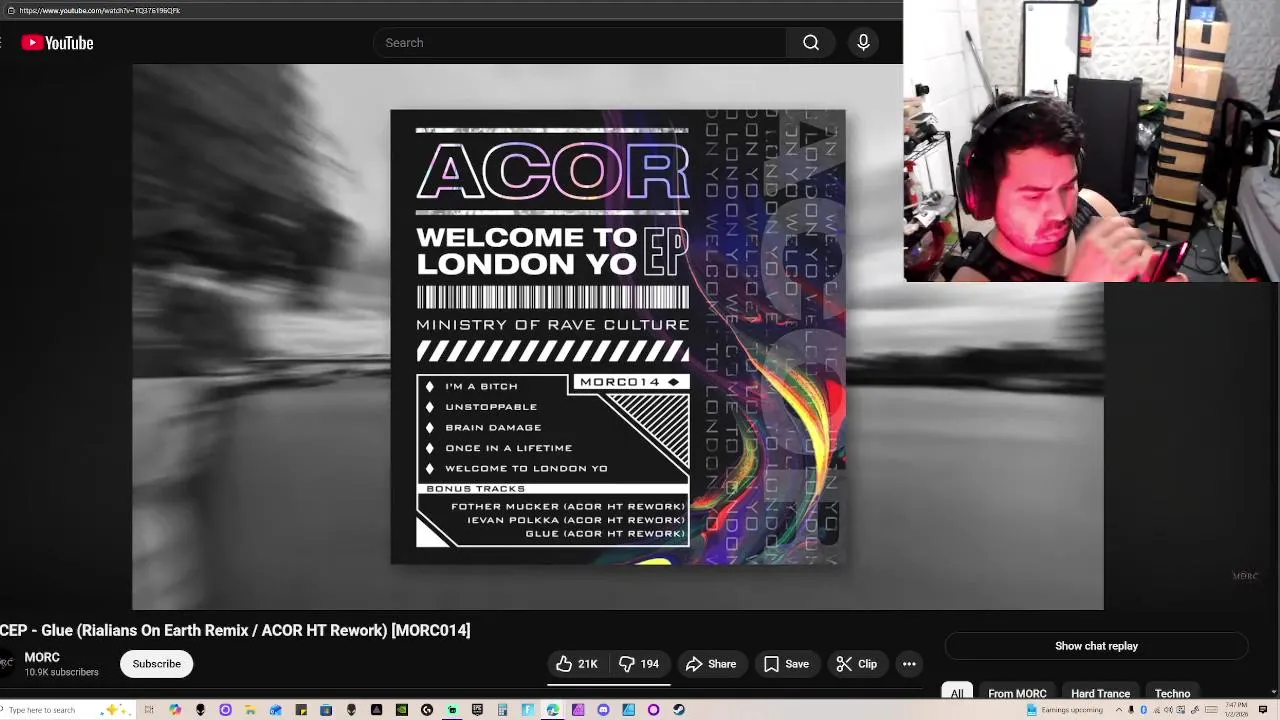
Task: Open the Bluetooth tray icon
Action: [1143, 710]
